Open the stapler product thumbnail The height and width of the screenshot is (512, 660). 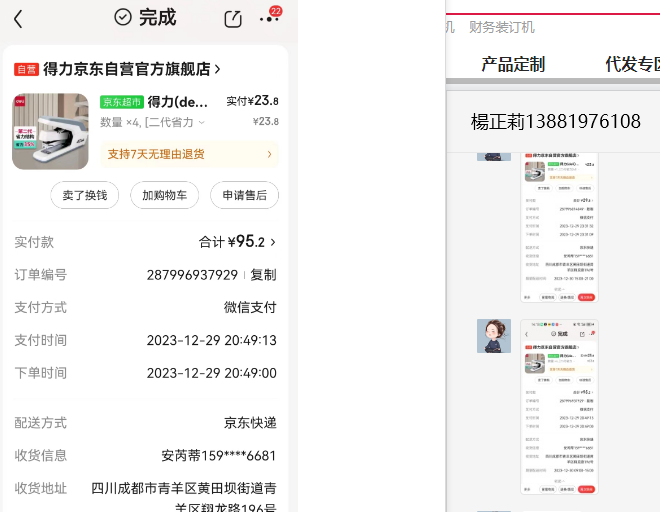coord(51,131)
